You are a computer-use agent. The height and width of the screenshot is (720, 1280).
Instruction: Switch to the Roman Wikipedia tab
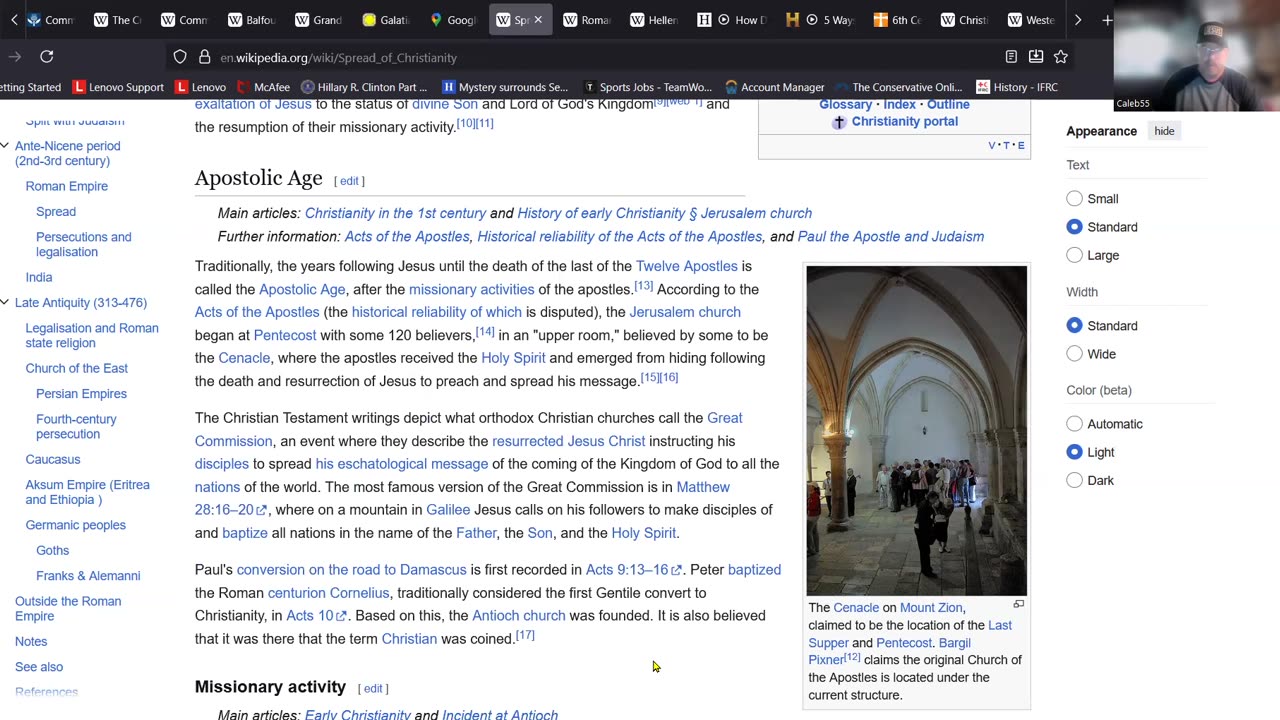(x=587, y=20)
